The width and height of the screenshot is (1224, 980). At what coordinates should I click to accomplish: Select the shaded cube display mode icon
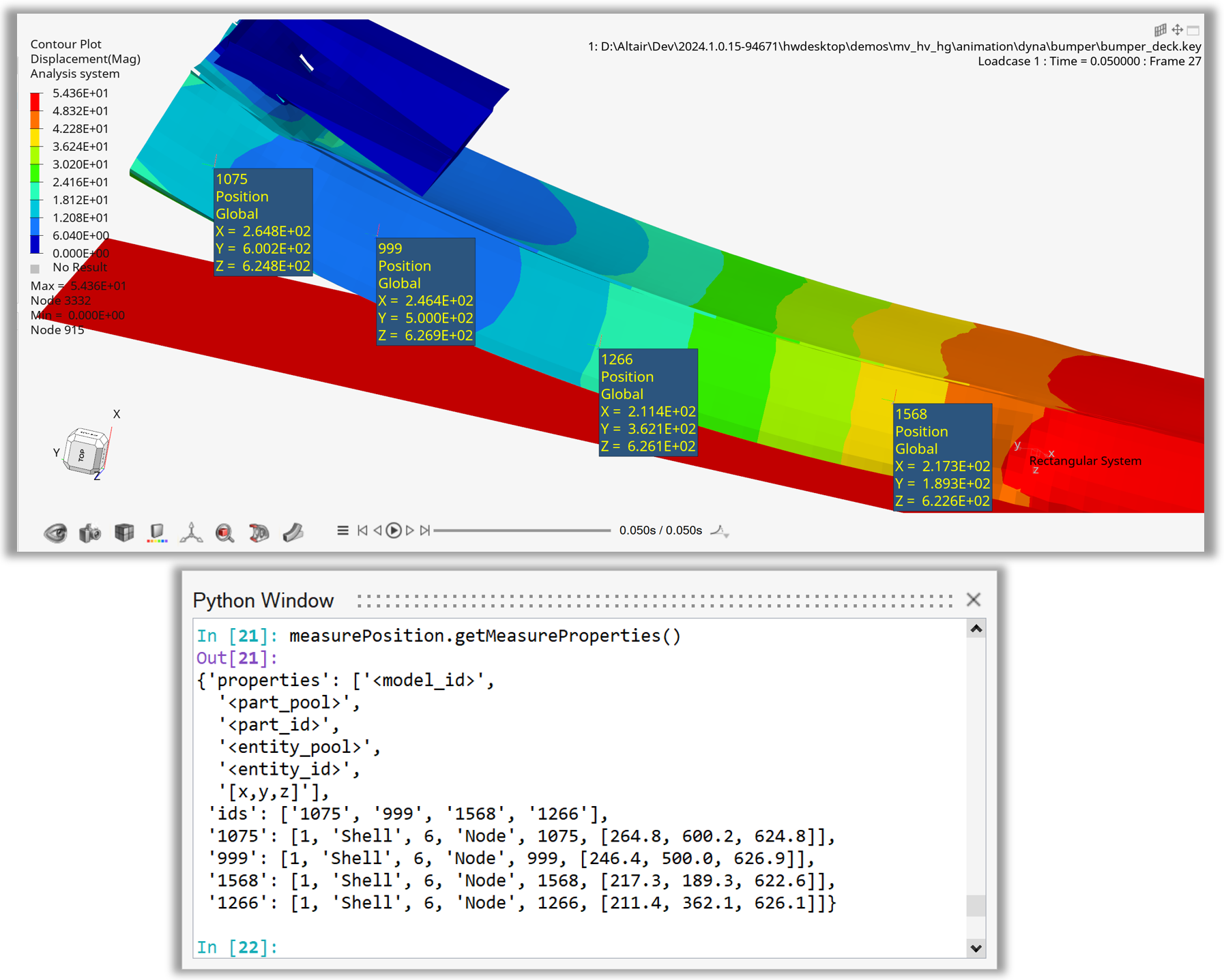click(x=124, y=532)
